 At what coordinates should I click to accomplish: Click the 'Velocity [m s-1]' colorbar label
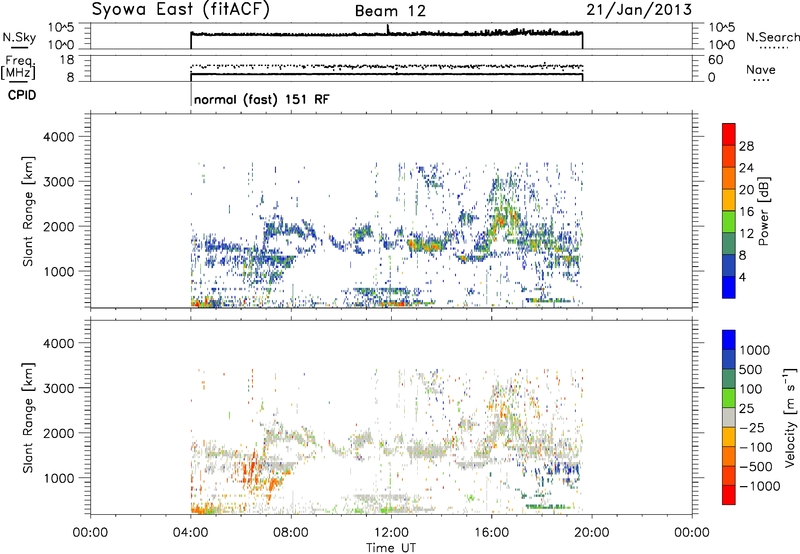click(790, 417)
